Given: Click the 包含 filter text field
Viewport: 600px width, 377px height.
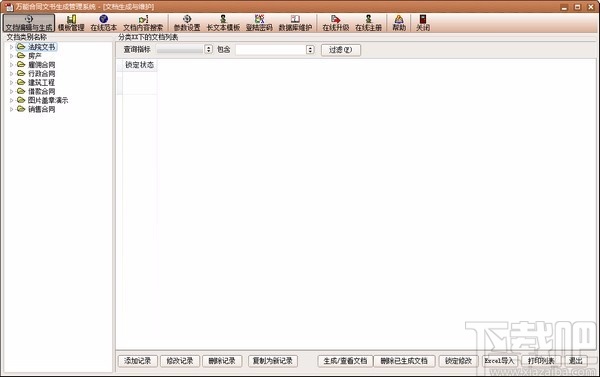Looking at the screenshot, I should [271, 50].
